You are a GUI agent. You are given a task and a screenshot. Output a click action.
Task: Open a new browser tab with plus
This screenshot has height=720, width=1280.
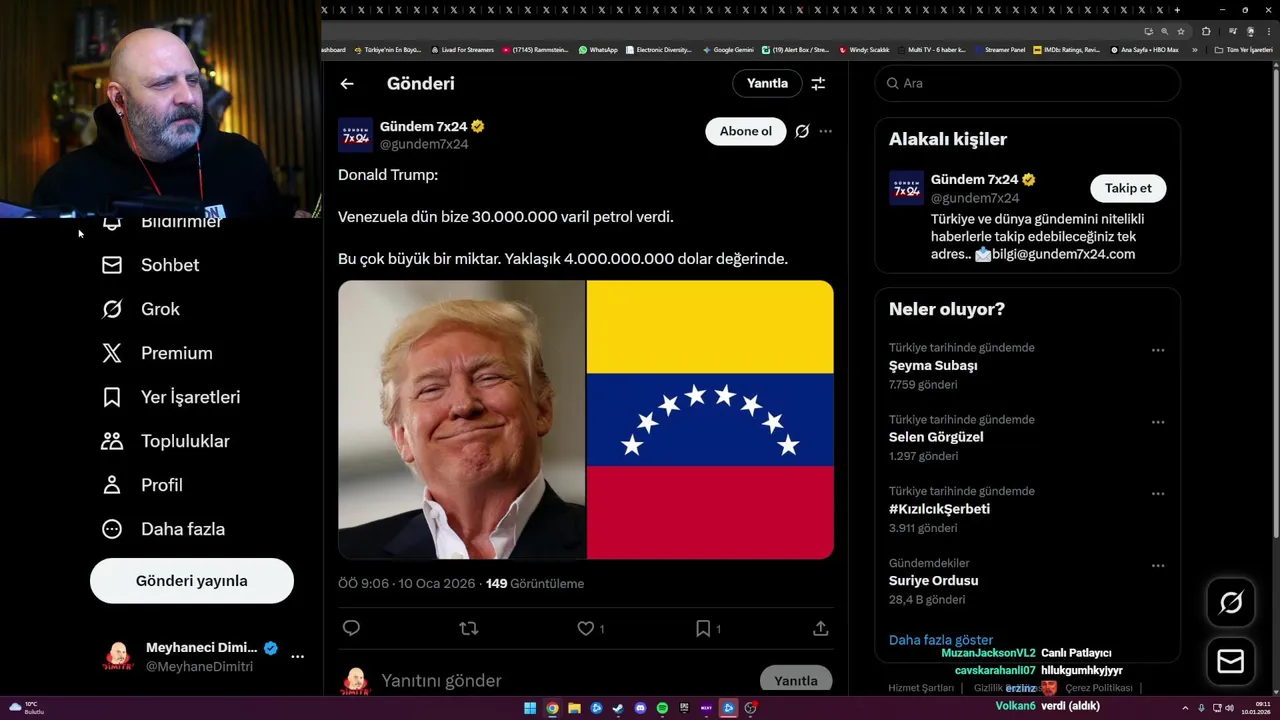point(1177,10)
